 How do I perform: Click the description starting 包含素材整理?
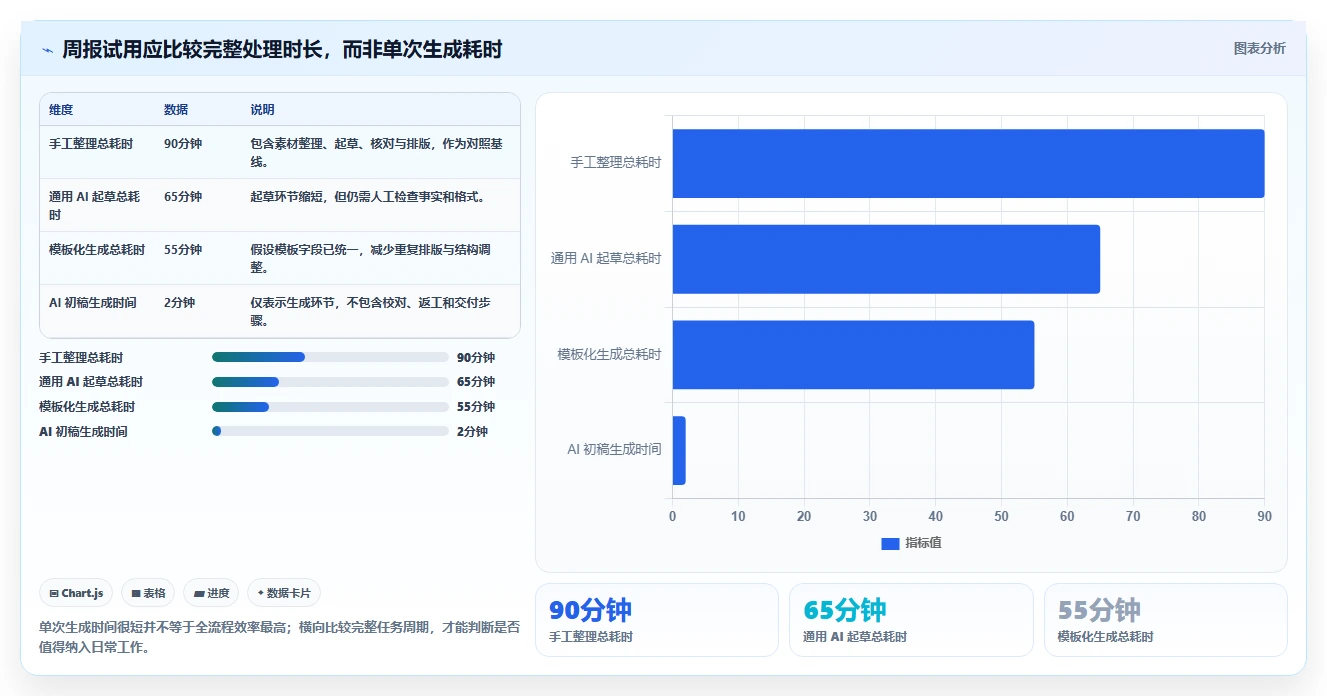[375, 153]
